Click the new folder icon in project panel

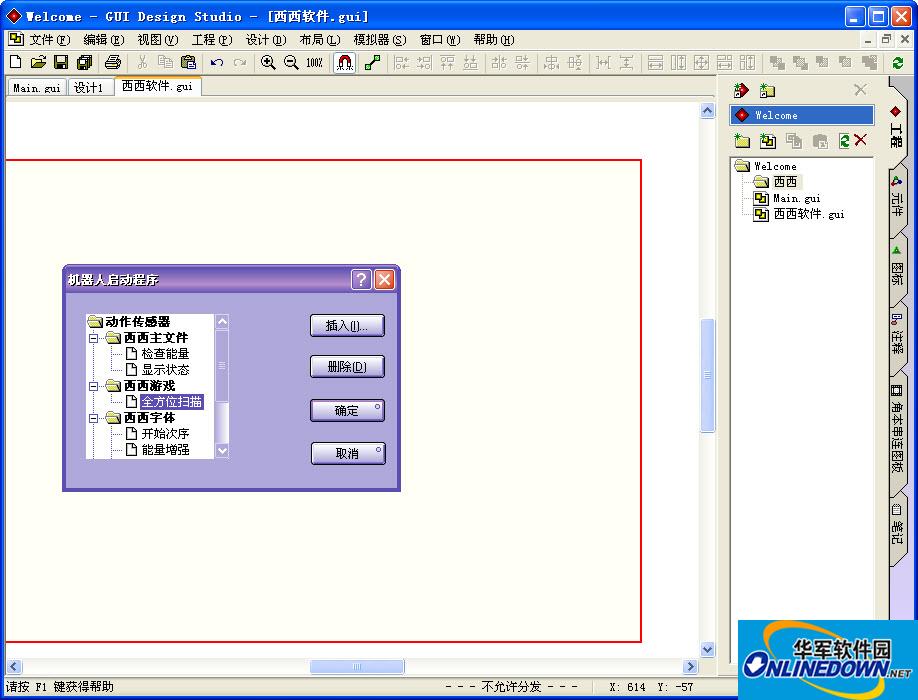tap(742, 141)
